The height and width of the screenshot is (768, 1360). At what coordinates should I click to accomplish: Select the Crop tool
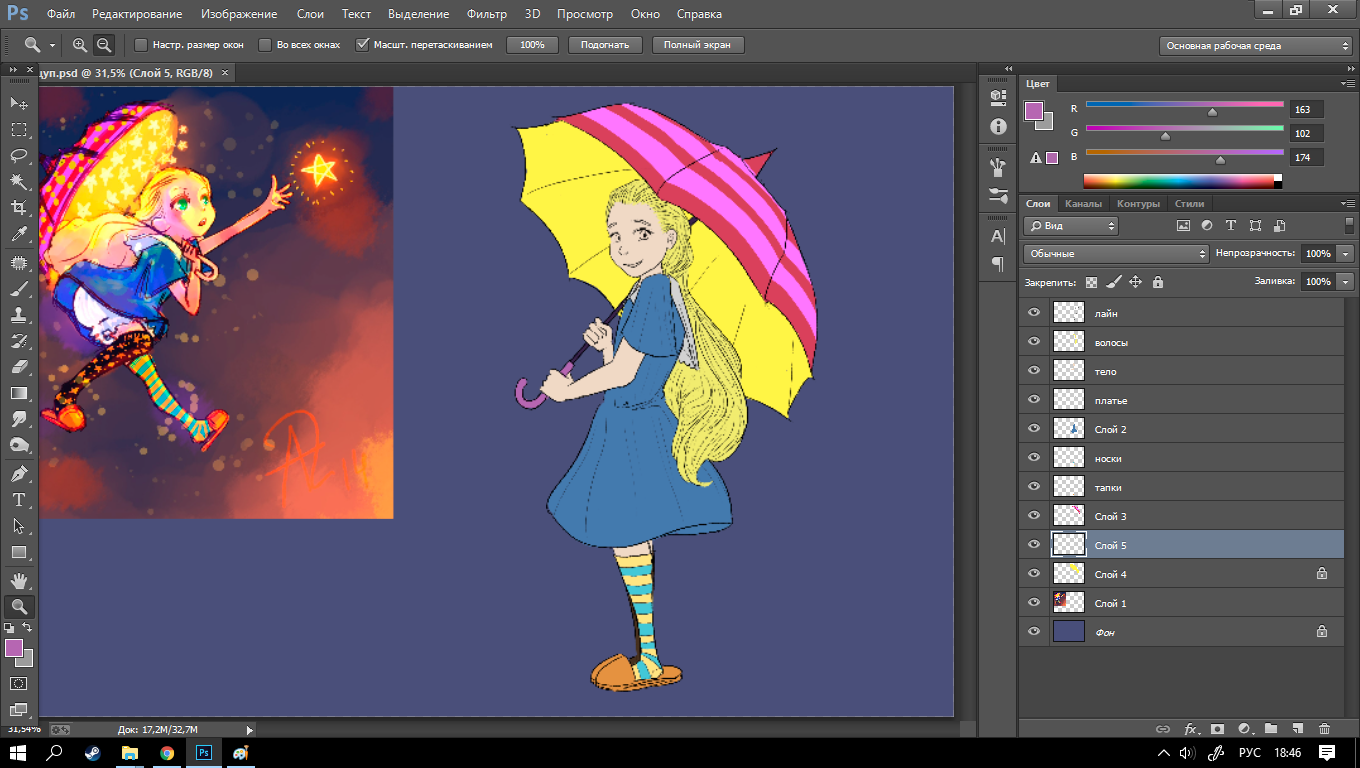click(19, 208)
